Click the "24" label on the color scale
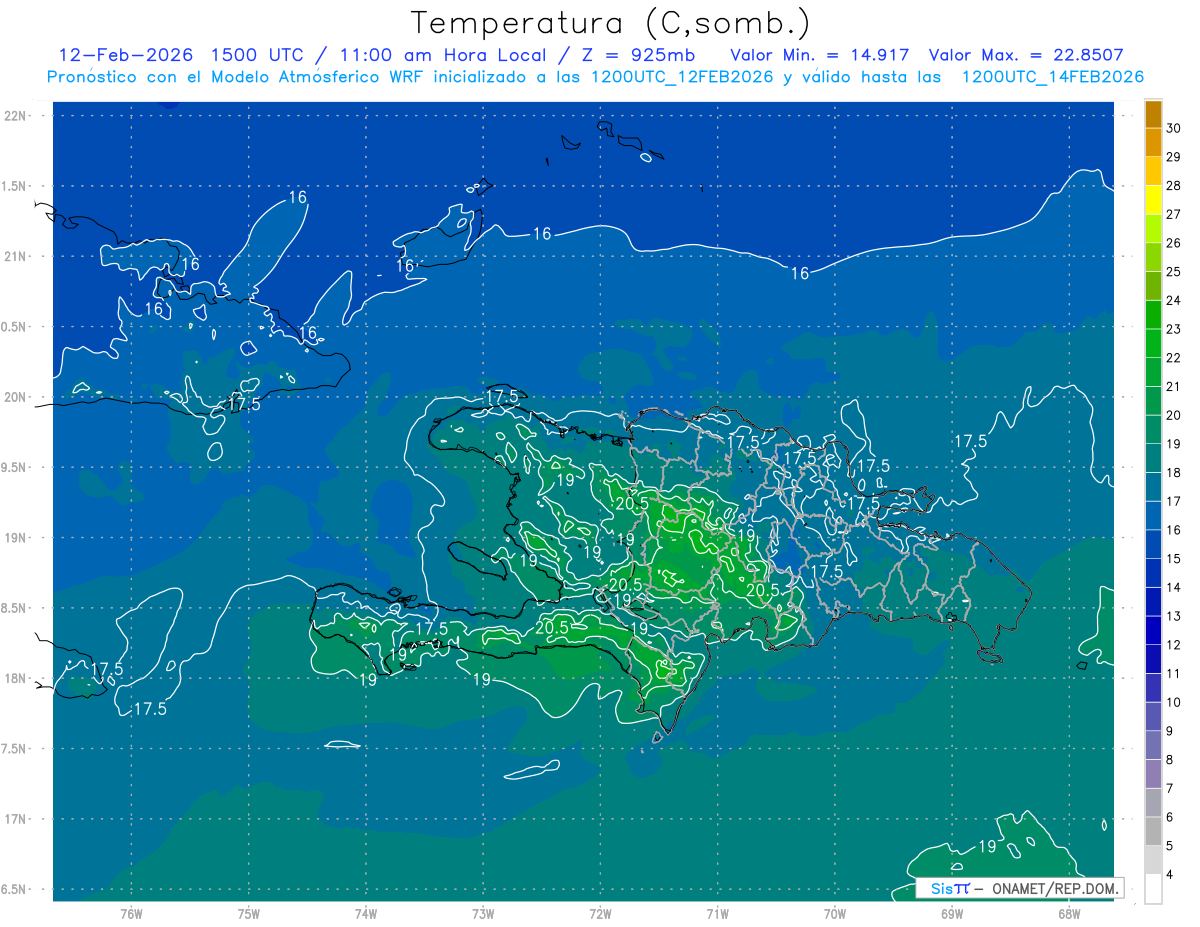 (1174, 301)
